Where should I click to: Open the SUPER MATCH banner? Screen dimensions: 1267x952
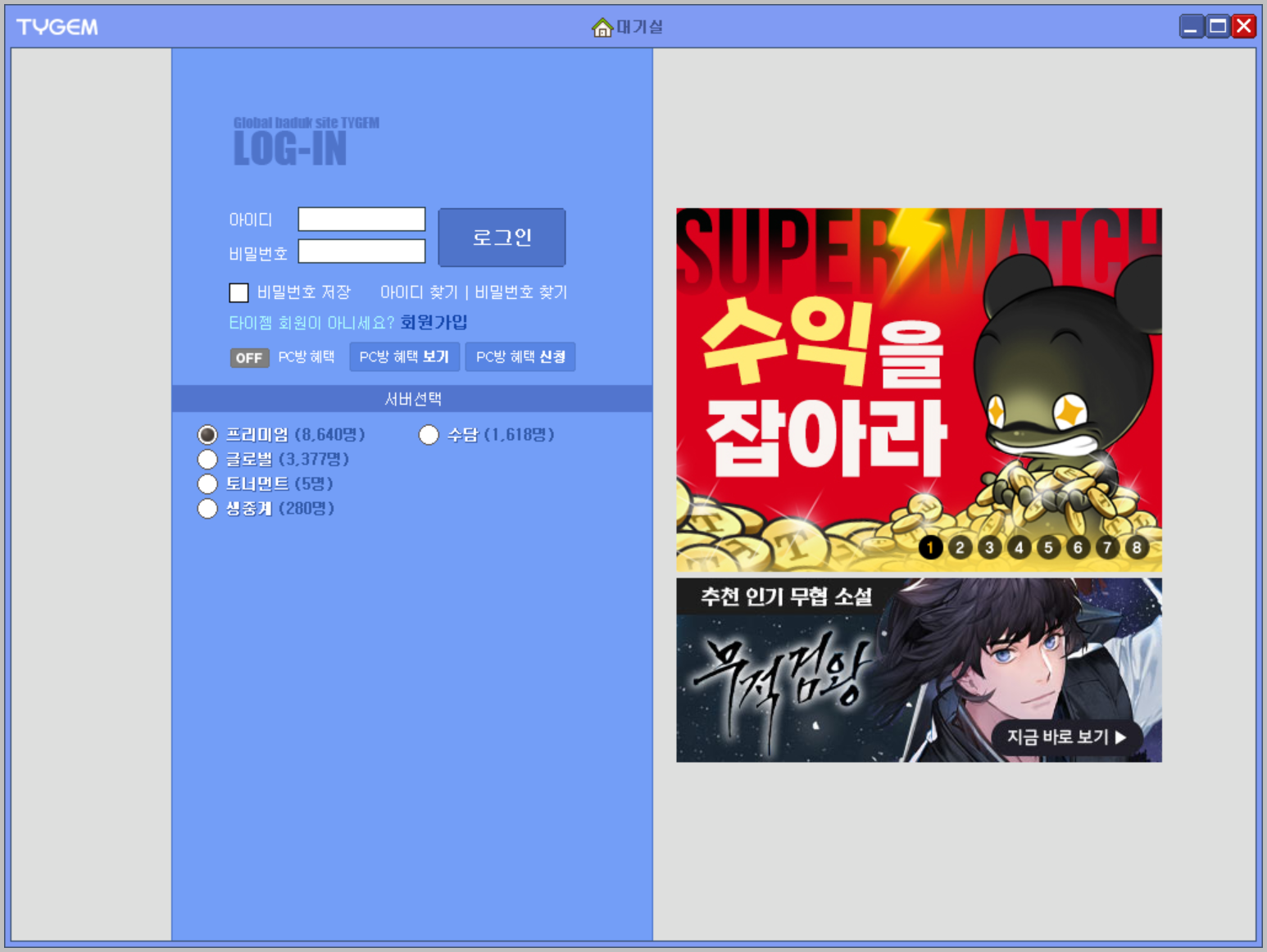[919, 389]
